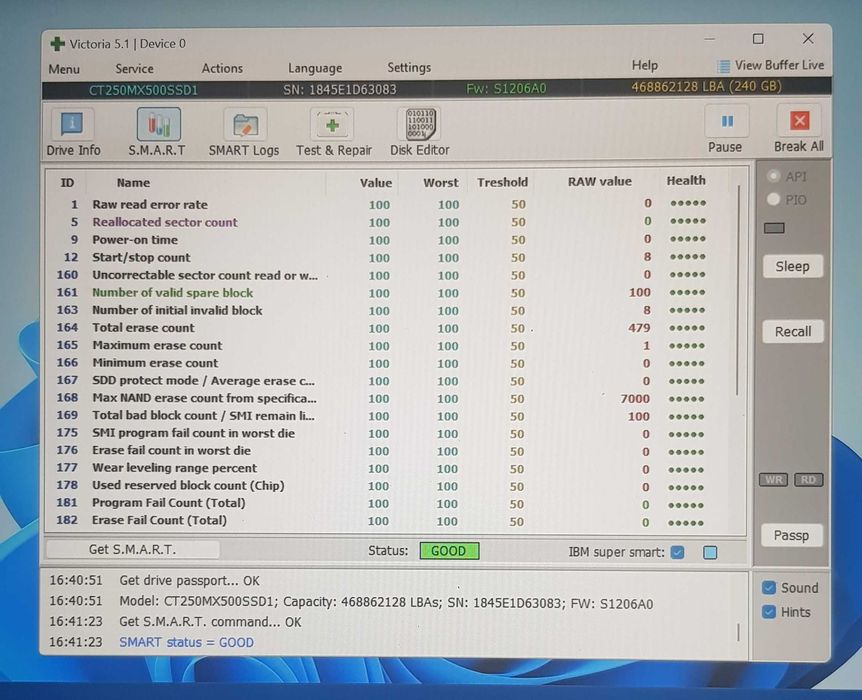The height and width of the screenshot is (700, 862).
Task: Toggle the Hints checkbox
Action: pyautogui.click(x=769, y=611)
